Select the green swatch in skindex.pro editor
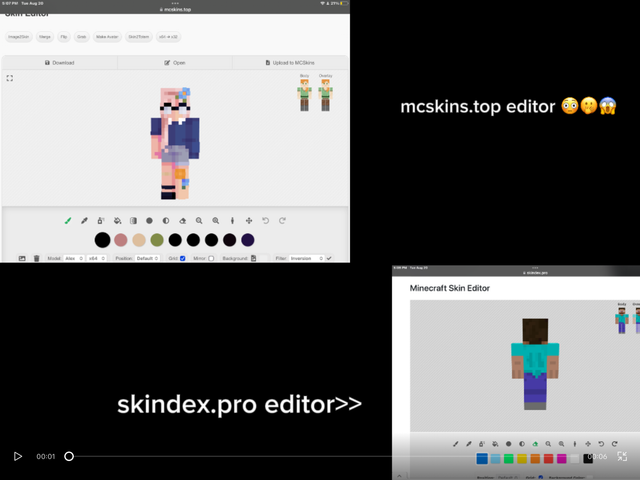 click(509, 459)
